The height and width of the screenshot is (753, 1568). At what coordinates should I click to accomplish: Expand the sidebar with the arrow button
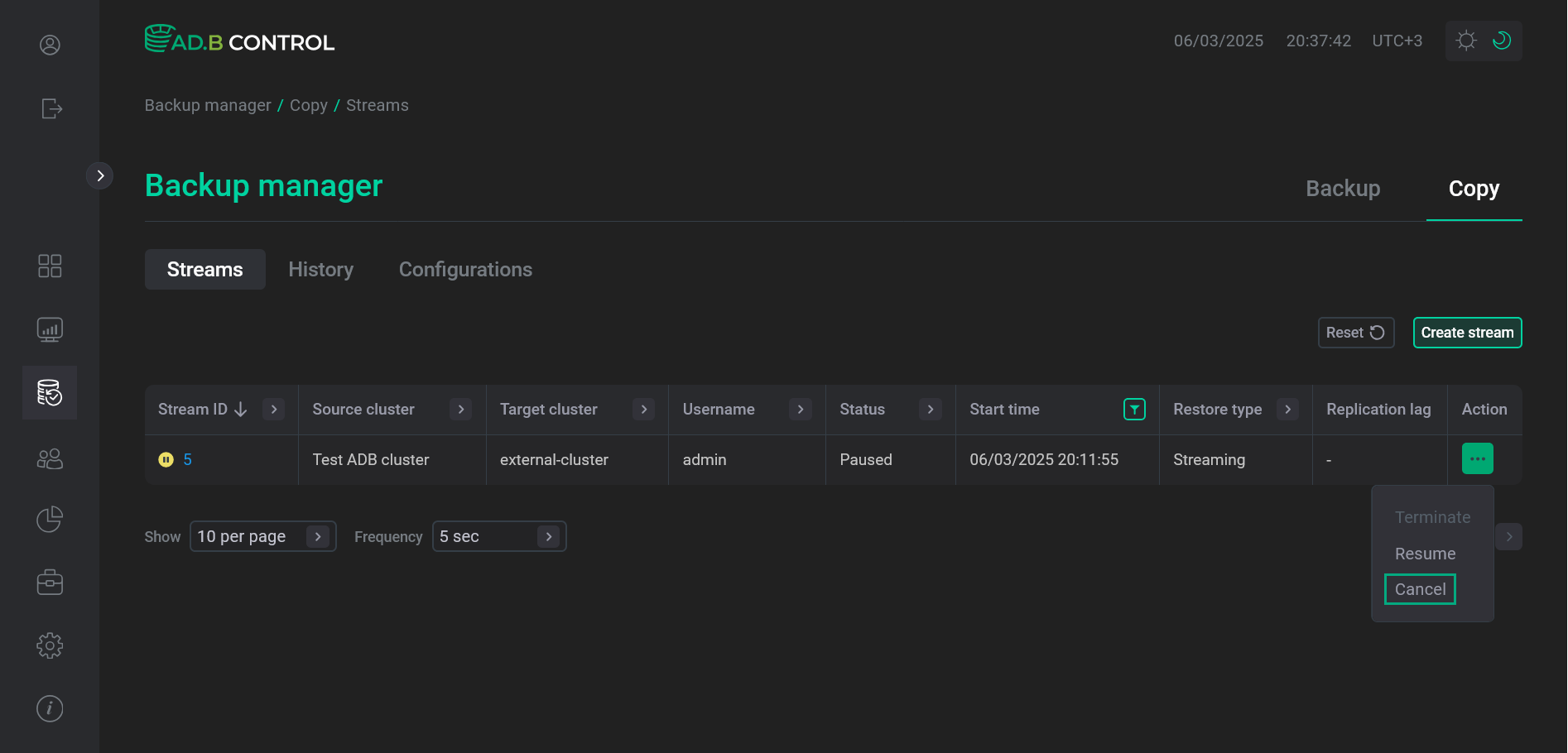100,175
